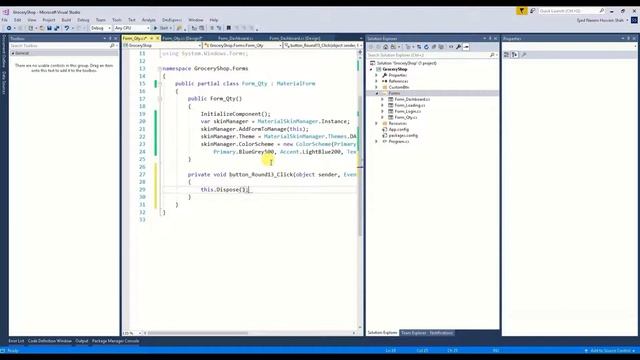Click the Preview Selected Items icon in Solution Explorer
640x360 pixels.
click(466, 47)
